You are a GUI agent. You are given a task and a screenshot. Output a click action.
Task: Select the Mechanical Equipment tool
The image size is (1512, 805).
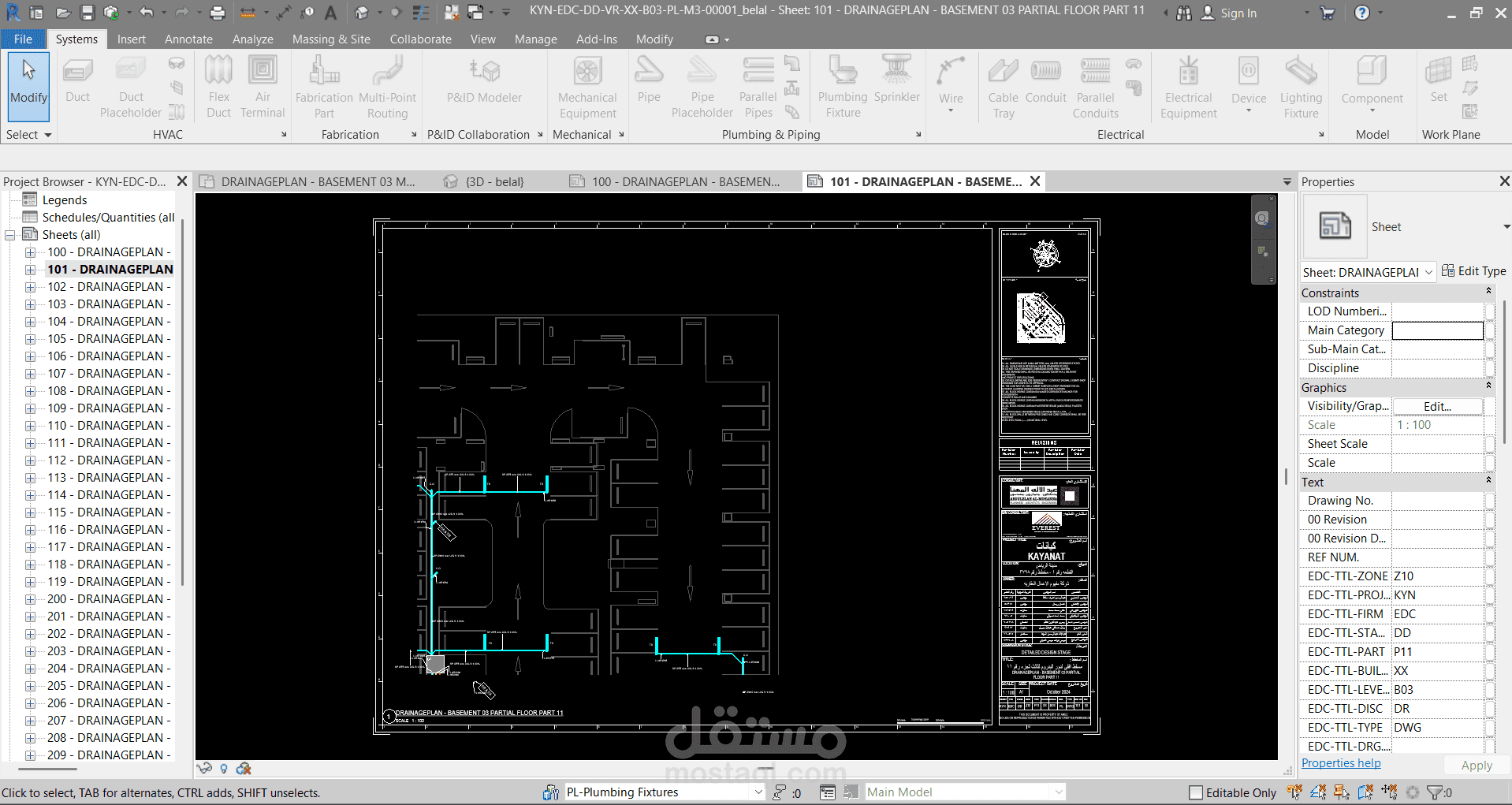point(587,87)
